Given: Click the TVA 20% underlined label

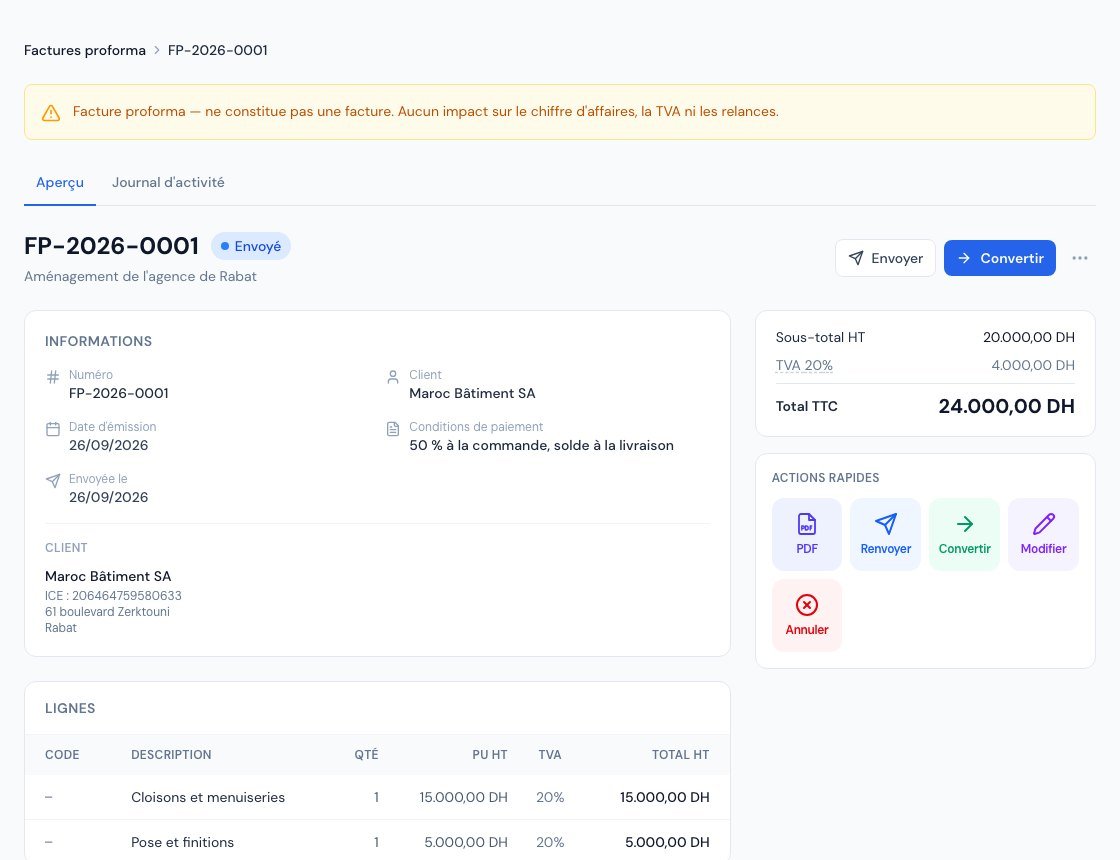Looking at the screenshot, I should [804, 365].
